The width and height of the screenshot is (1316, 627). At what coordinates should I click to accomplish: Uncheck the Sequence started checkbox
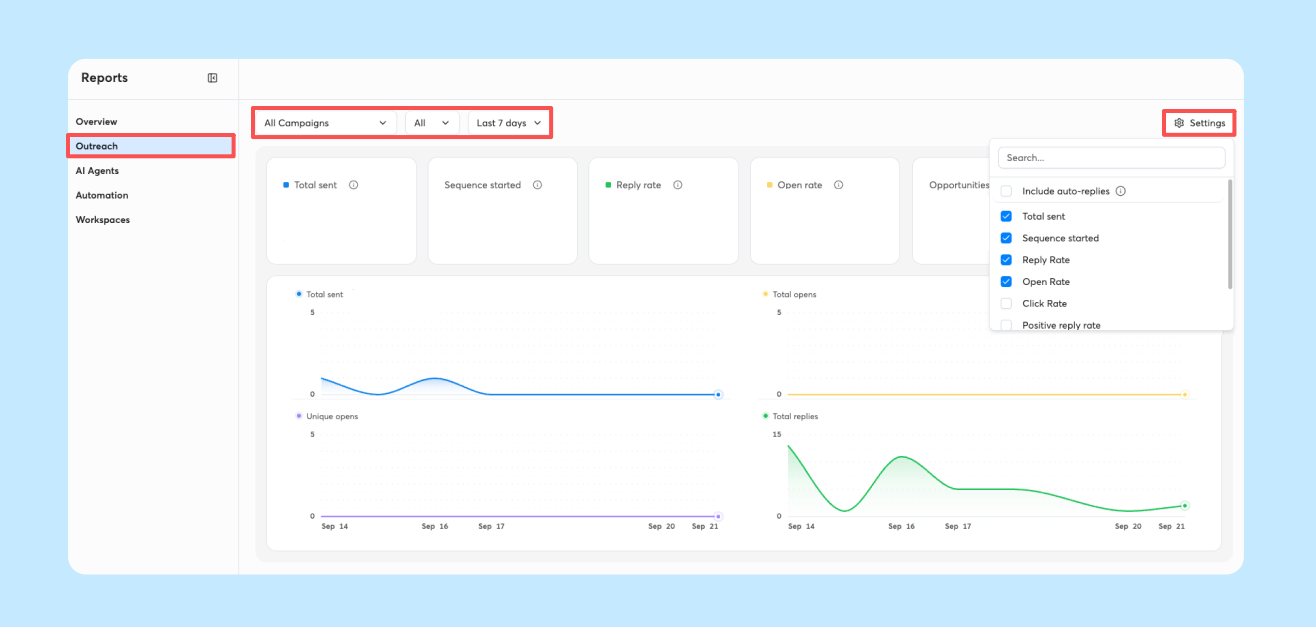coord(1006,238)
